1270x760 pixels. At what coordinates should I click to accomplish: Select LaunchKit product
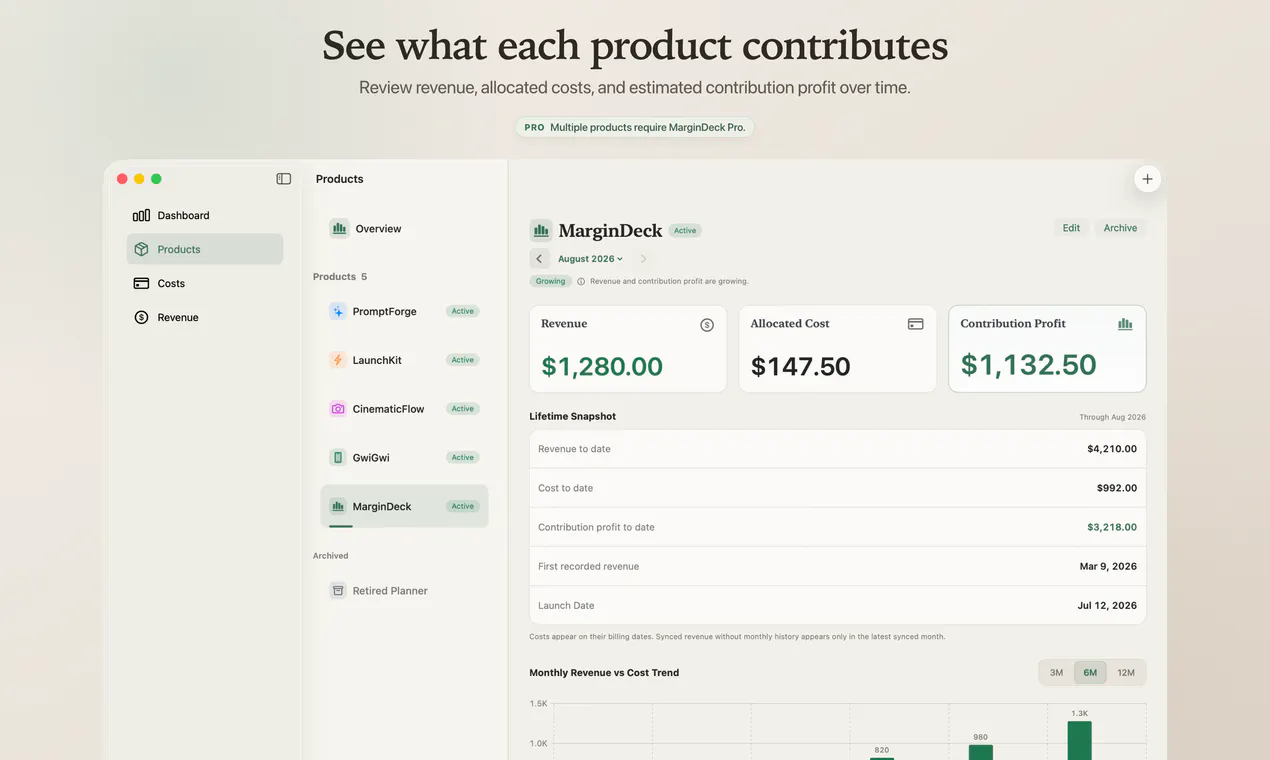pyautogui.click(x=404, y=360)
